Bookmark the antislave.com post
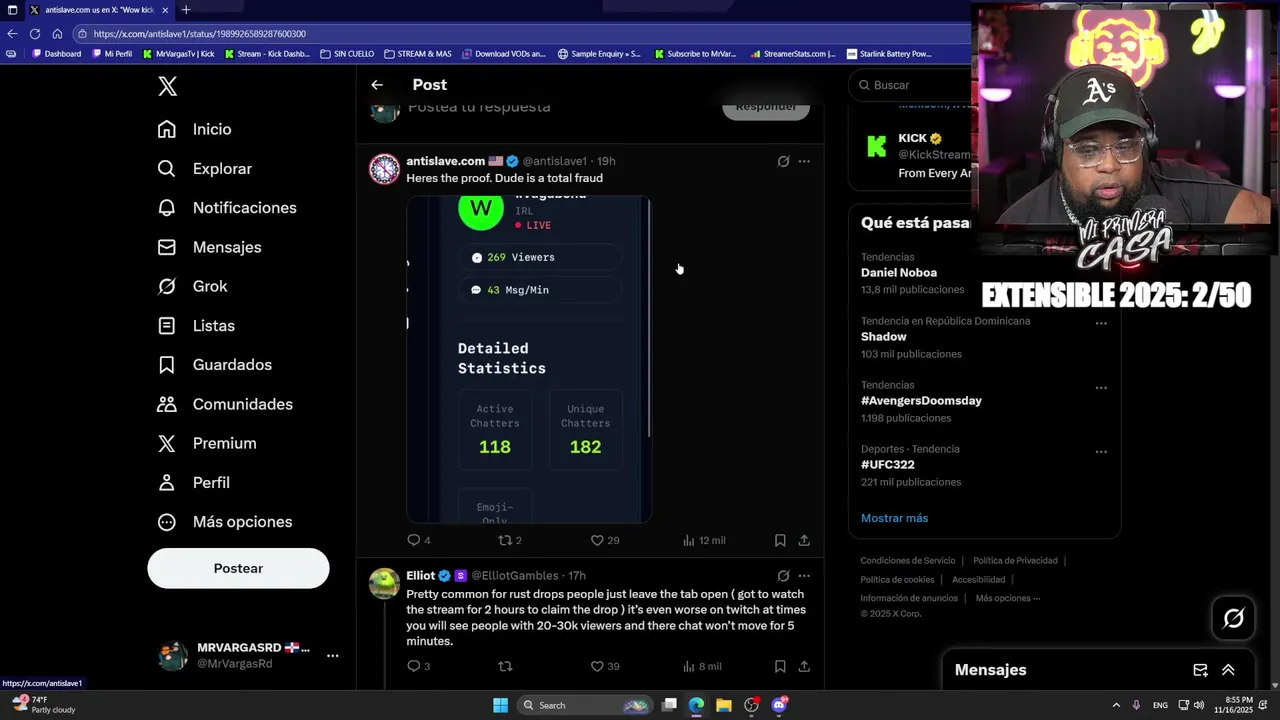The width and height of the screenshot is (1280, 720). coord(780,540)
